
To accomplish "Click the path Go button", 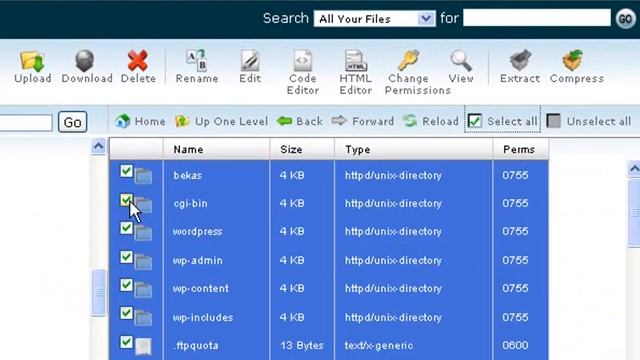I will 73,122.
